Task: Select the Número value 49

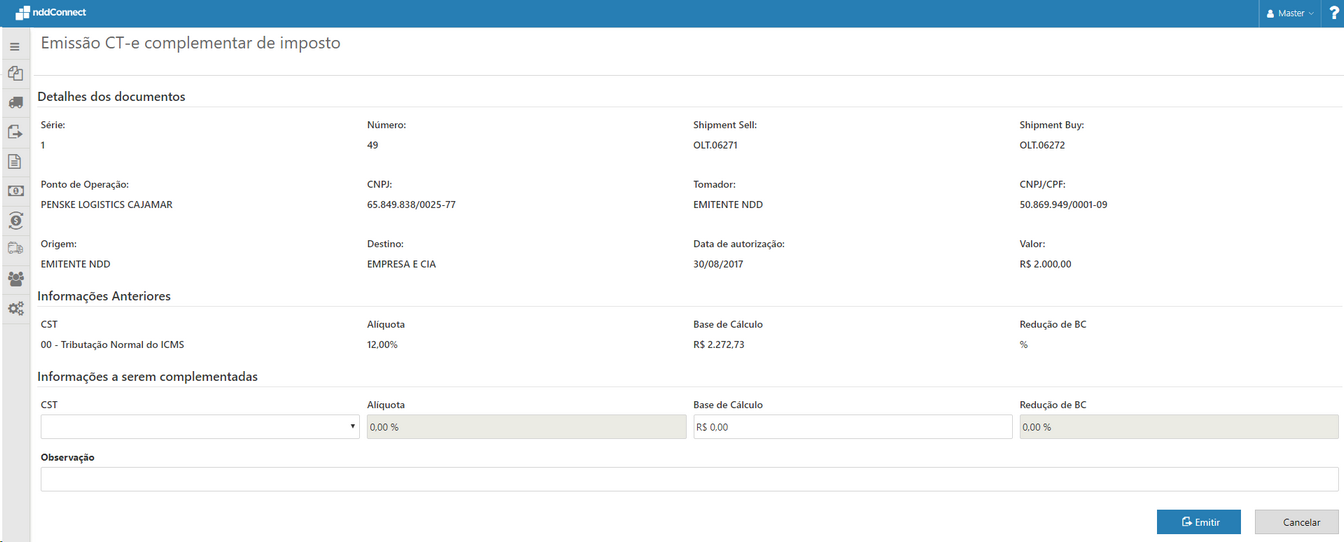Action: pos(373,145)
